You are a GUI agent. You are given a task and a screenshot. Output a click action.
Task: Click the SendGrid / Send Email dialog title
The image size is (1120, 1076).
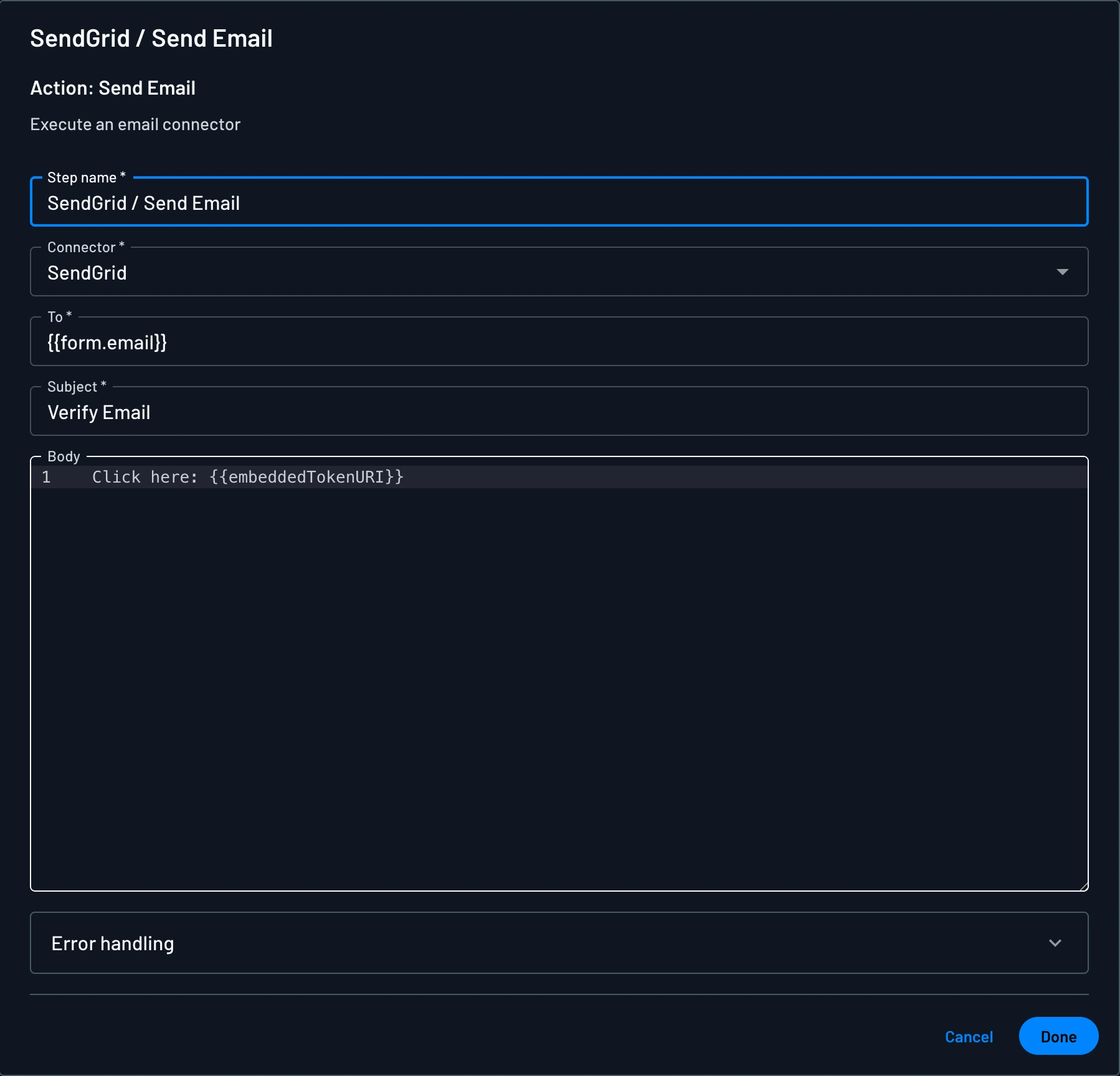151,39
